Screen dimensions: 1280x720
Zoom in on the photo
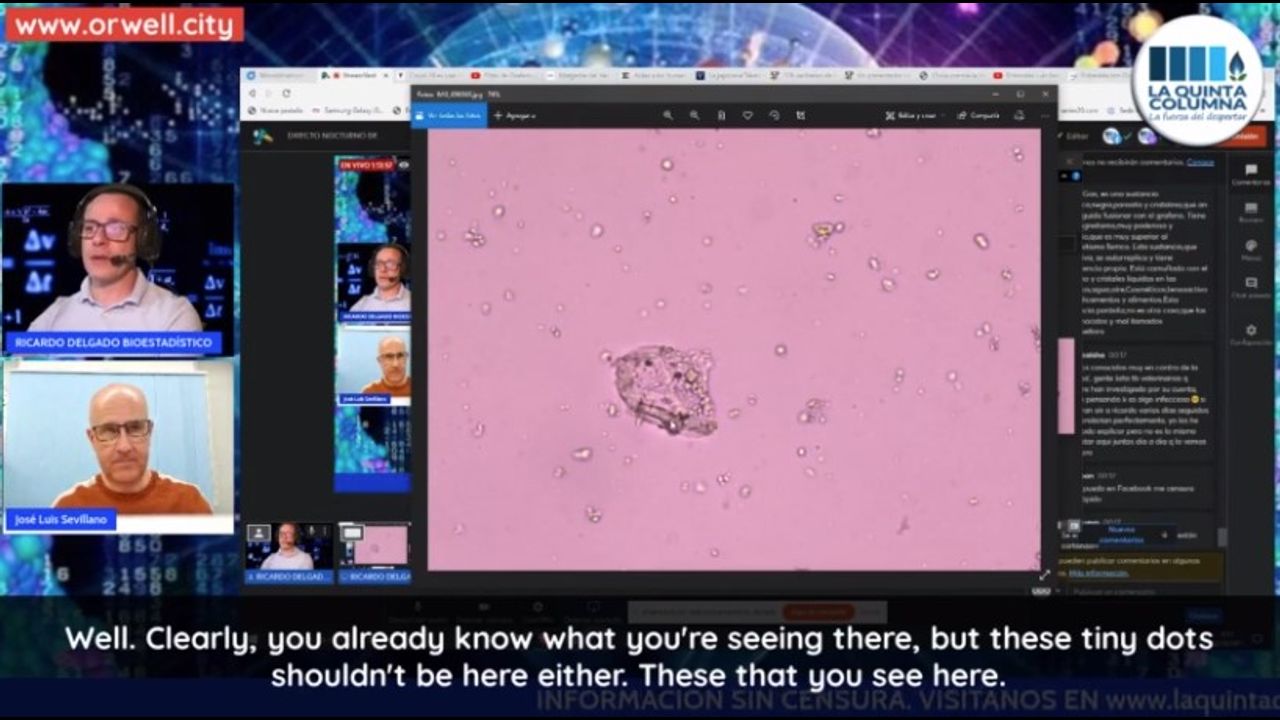click(x=668, y=116)
